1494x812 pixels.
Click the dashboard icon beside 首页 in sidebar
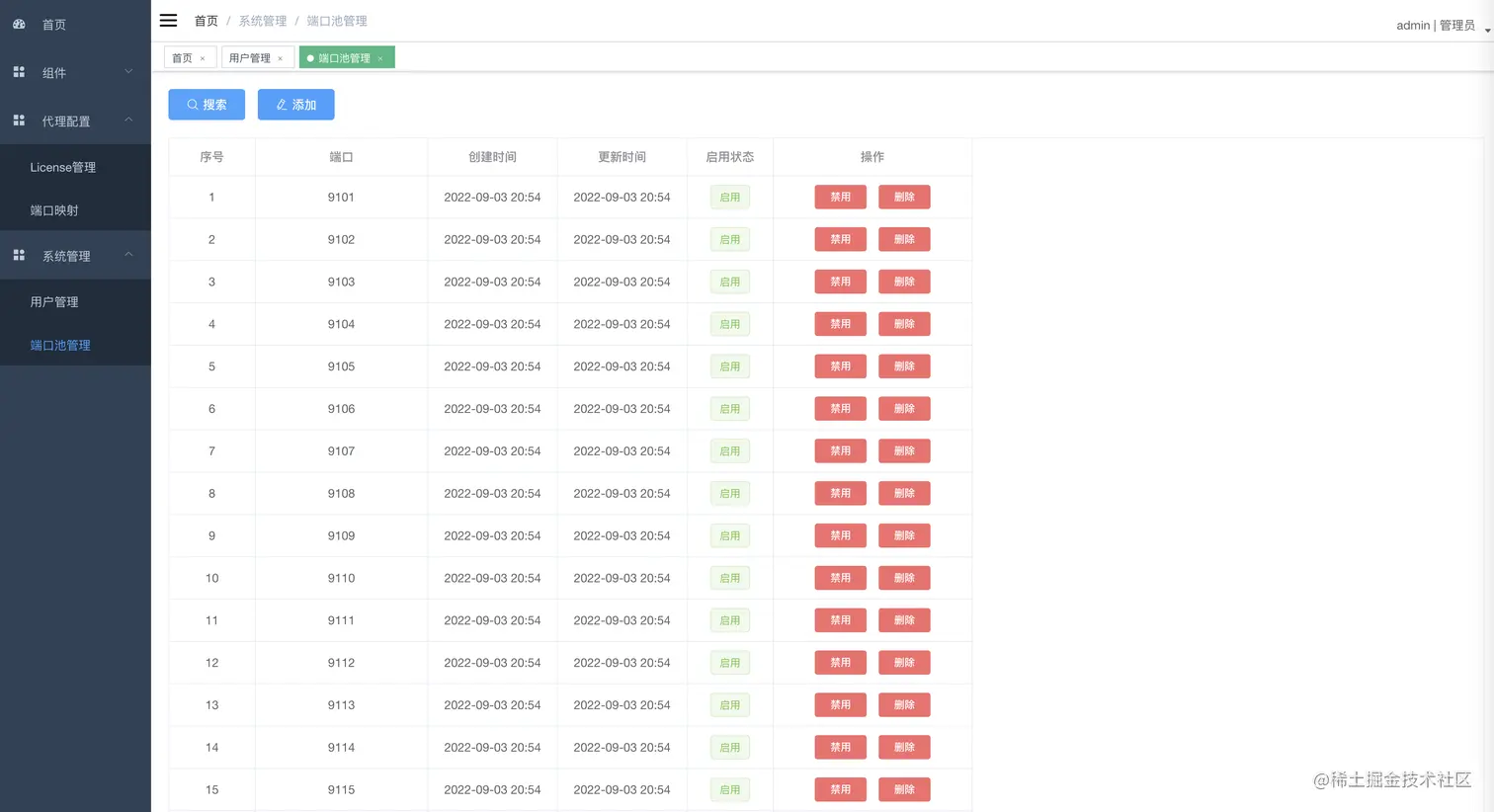[19, 24]
